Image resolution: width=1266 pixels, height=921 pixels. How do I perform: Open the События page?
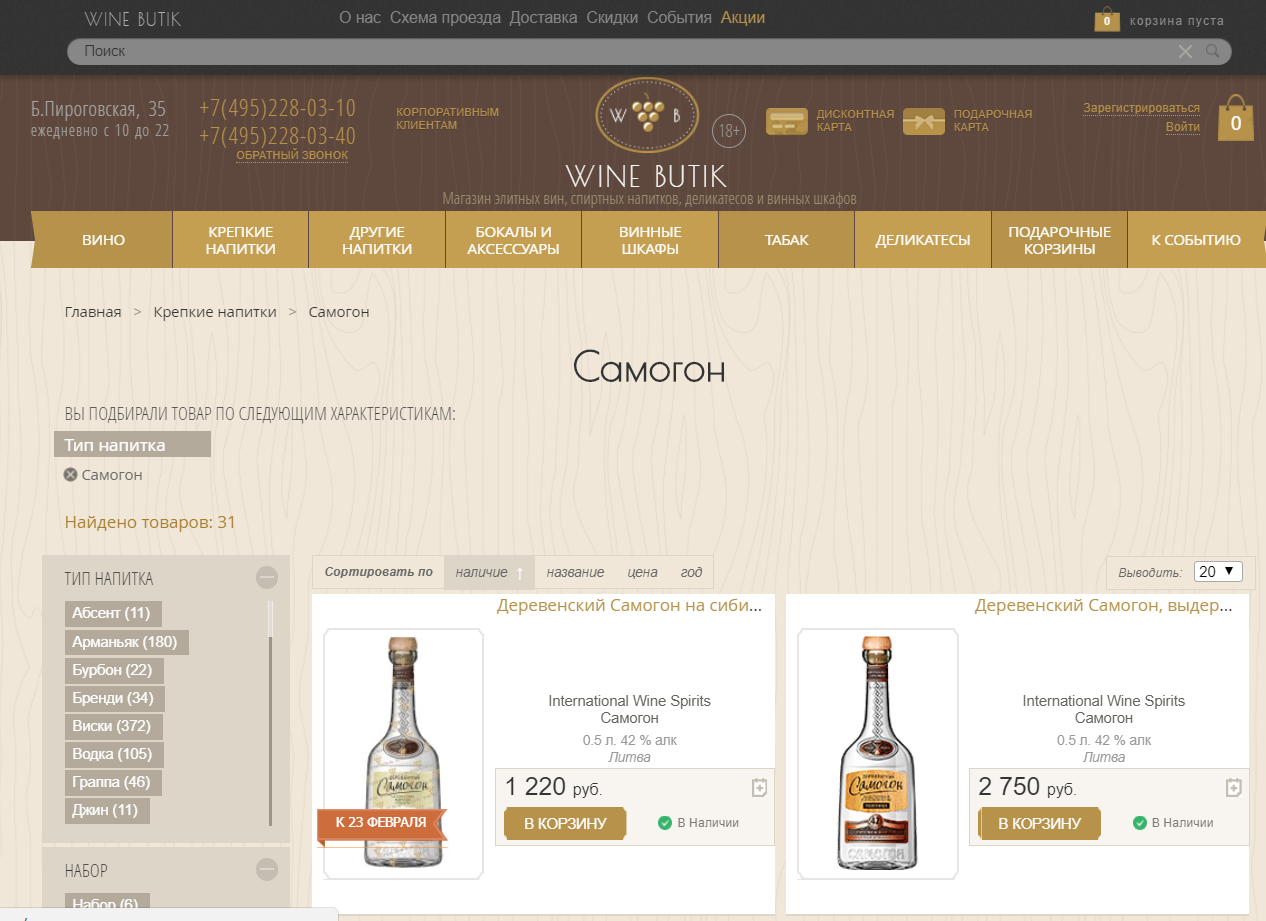pyautogui.click(x=679, y=18)
